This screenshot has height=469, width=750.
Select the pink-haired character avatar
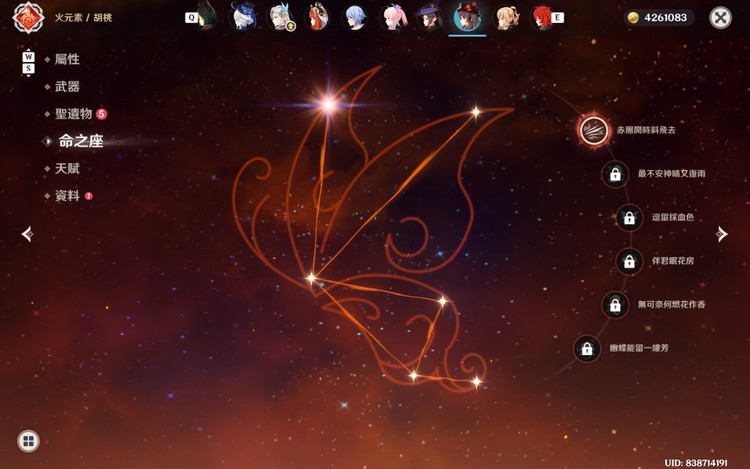click(x=393, y=17)
